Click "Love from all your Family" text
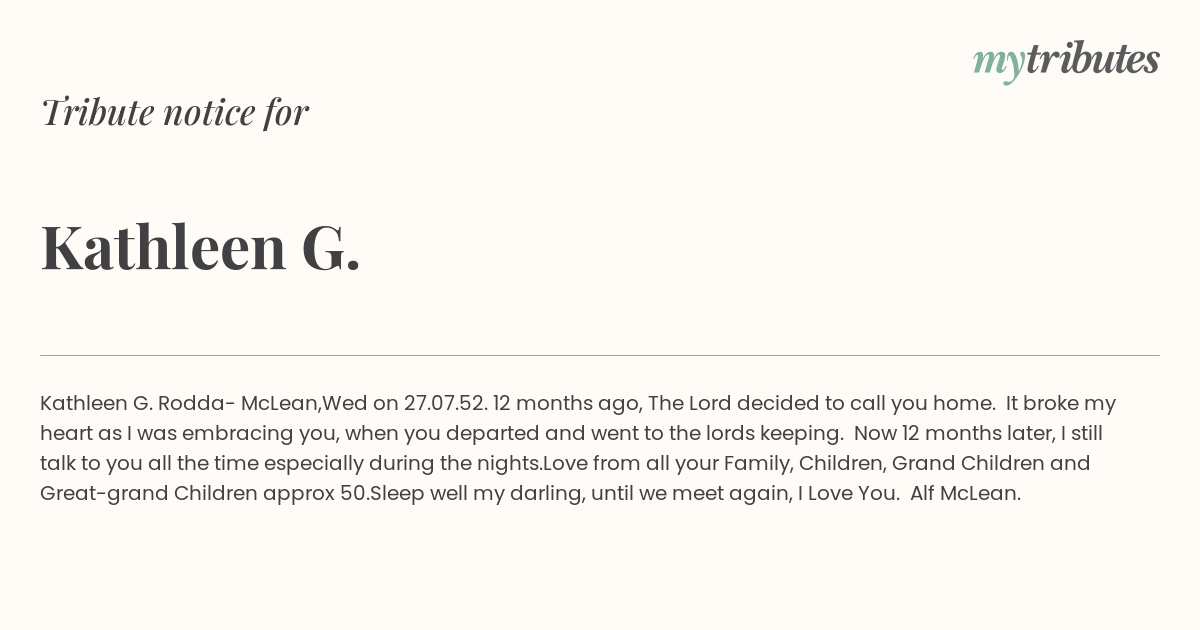 [657, 463]
